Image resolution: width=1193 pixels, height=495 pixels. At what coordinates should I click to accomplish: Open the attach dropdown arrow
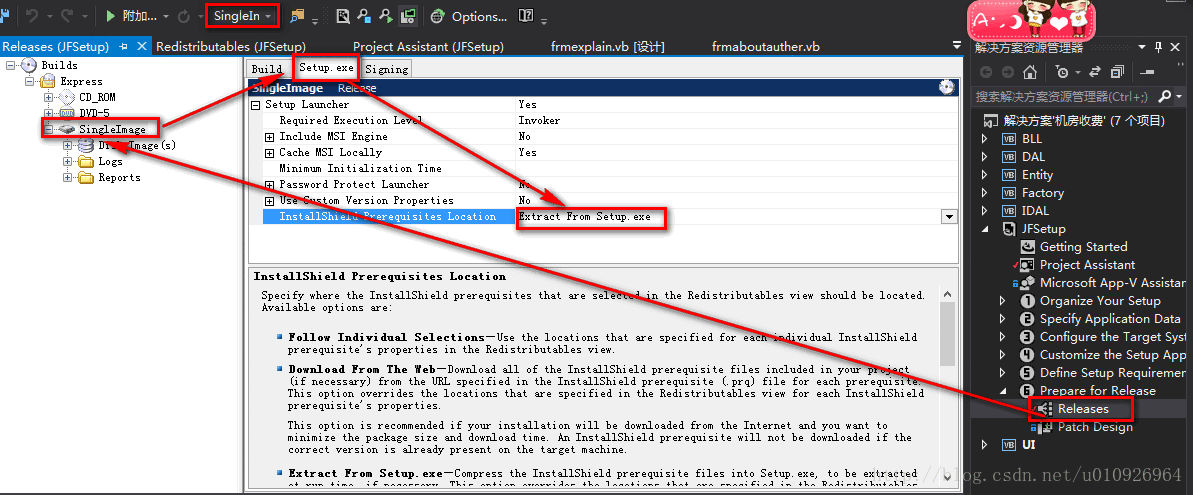[164, 16]
